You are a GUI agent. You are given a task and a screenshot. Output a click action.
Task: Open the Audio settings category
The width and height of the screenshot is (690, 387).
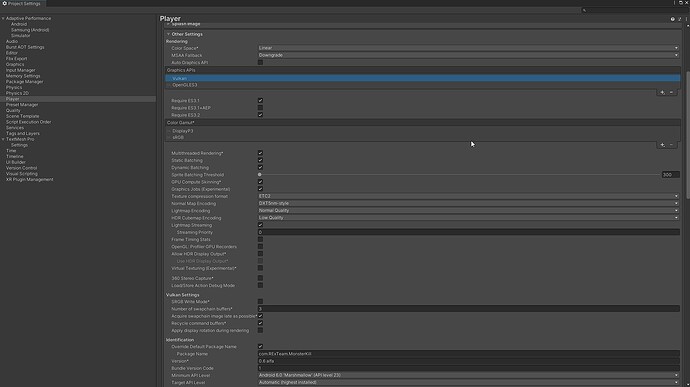pos(12,41)
